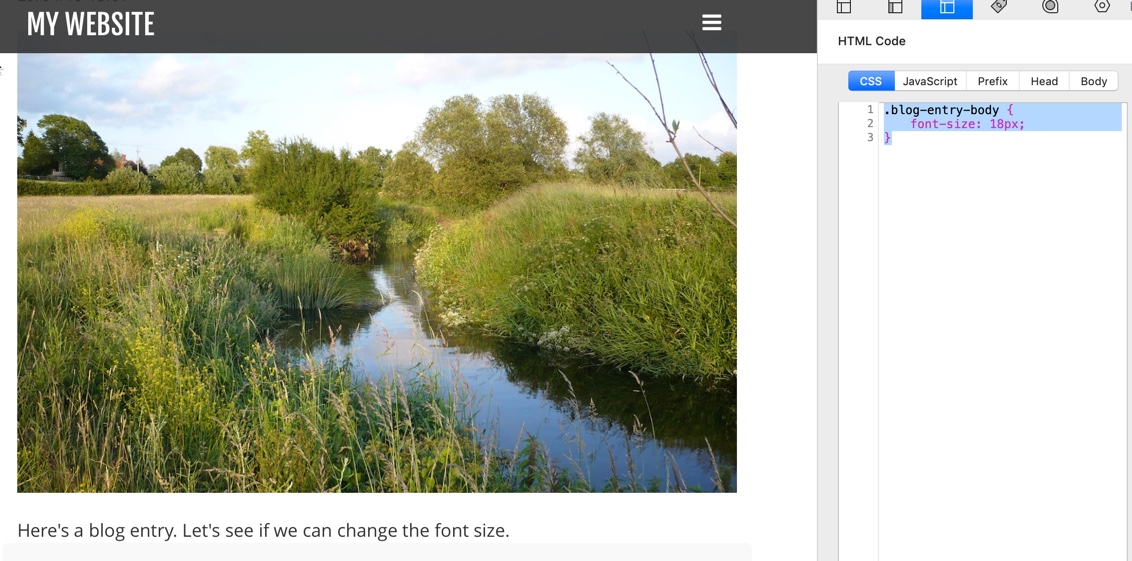Select the first page layout inspector icon
1132x561 pixels.
click(x=843, y=6)
